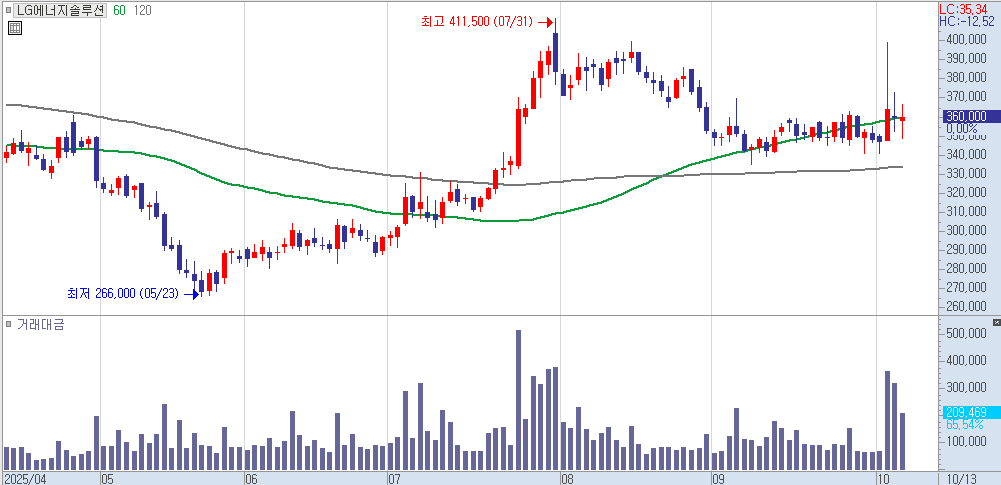Click the LC:35.34 indicator text
Screen dimensions: 1001x485
click(x=968, y=9)
